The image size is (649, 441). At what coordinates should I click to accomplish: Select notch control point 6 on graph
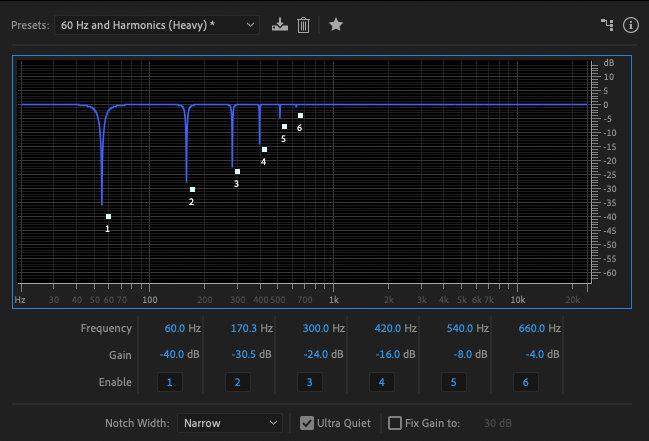click(300, 116)
